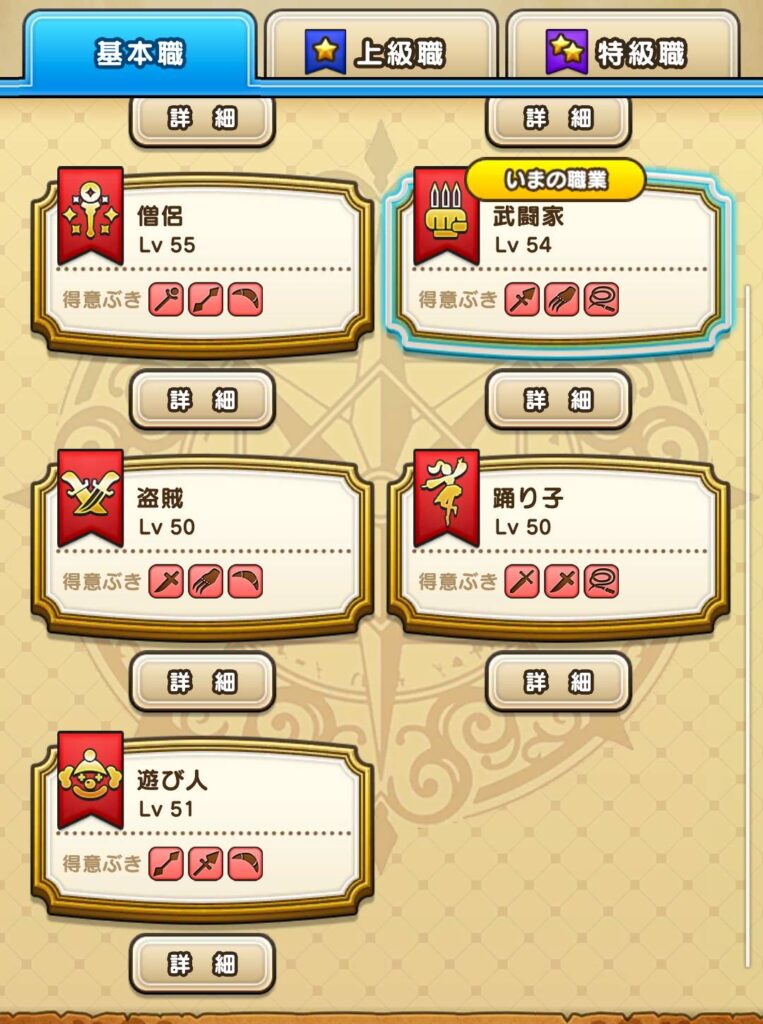763x1024 pixels.
Task: Open 詳細 details below 遊び人 card
Action: pos(203,963)
